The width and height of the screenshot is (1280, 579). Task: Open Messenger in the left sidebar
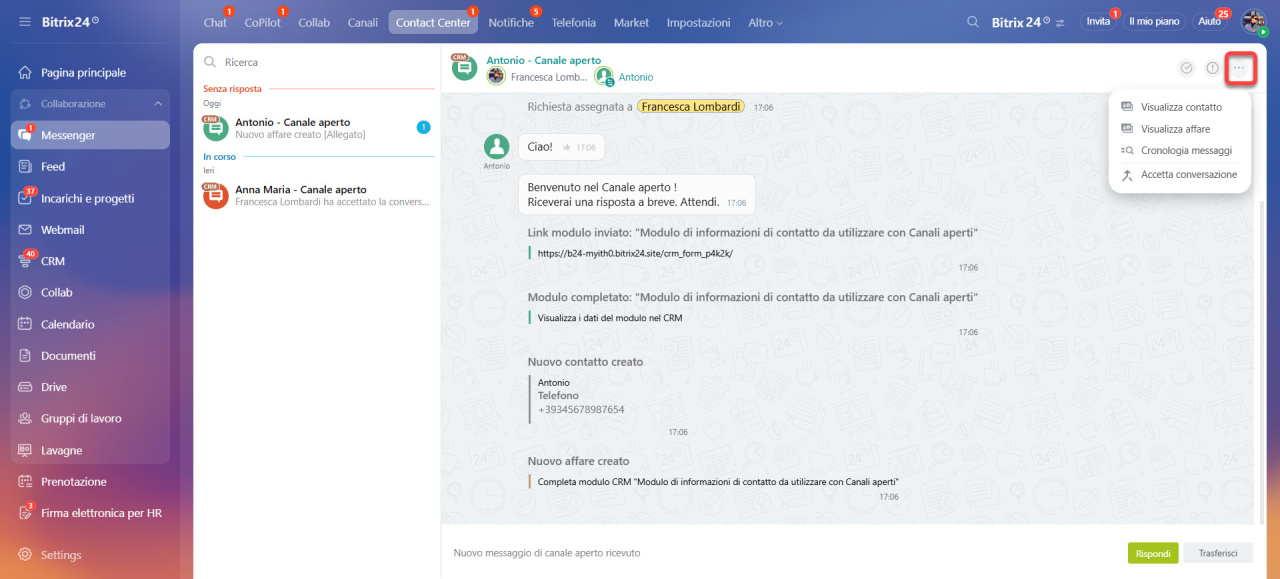tap(90, 135)
